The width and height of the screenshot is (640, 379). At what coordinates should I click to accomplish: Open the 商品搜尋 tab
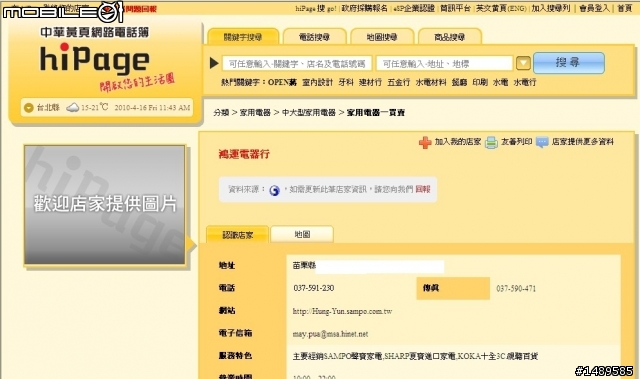[450, 37]
